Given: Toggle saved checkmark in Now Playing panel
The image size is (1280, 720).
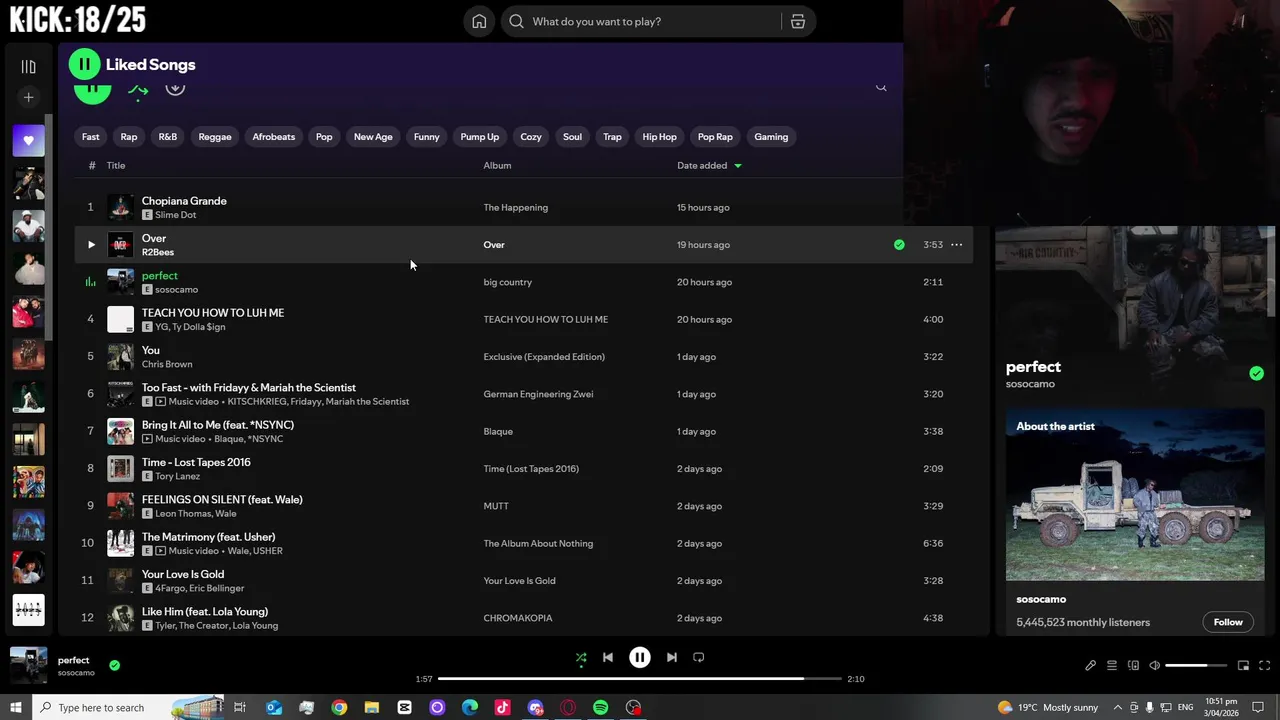Looking at the screenshot, I should [x=1256, y=373].
